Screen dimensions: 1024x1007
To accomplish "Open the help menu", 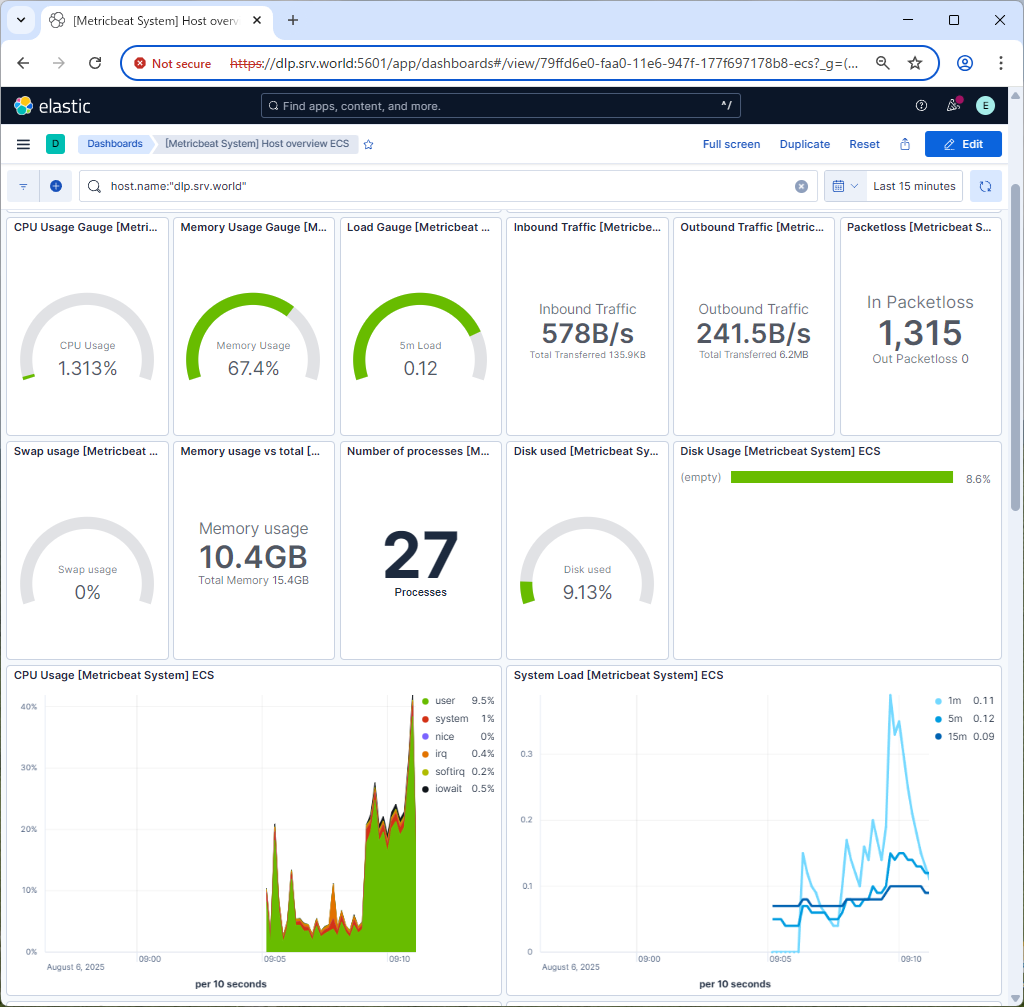I will point(920,105).
